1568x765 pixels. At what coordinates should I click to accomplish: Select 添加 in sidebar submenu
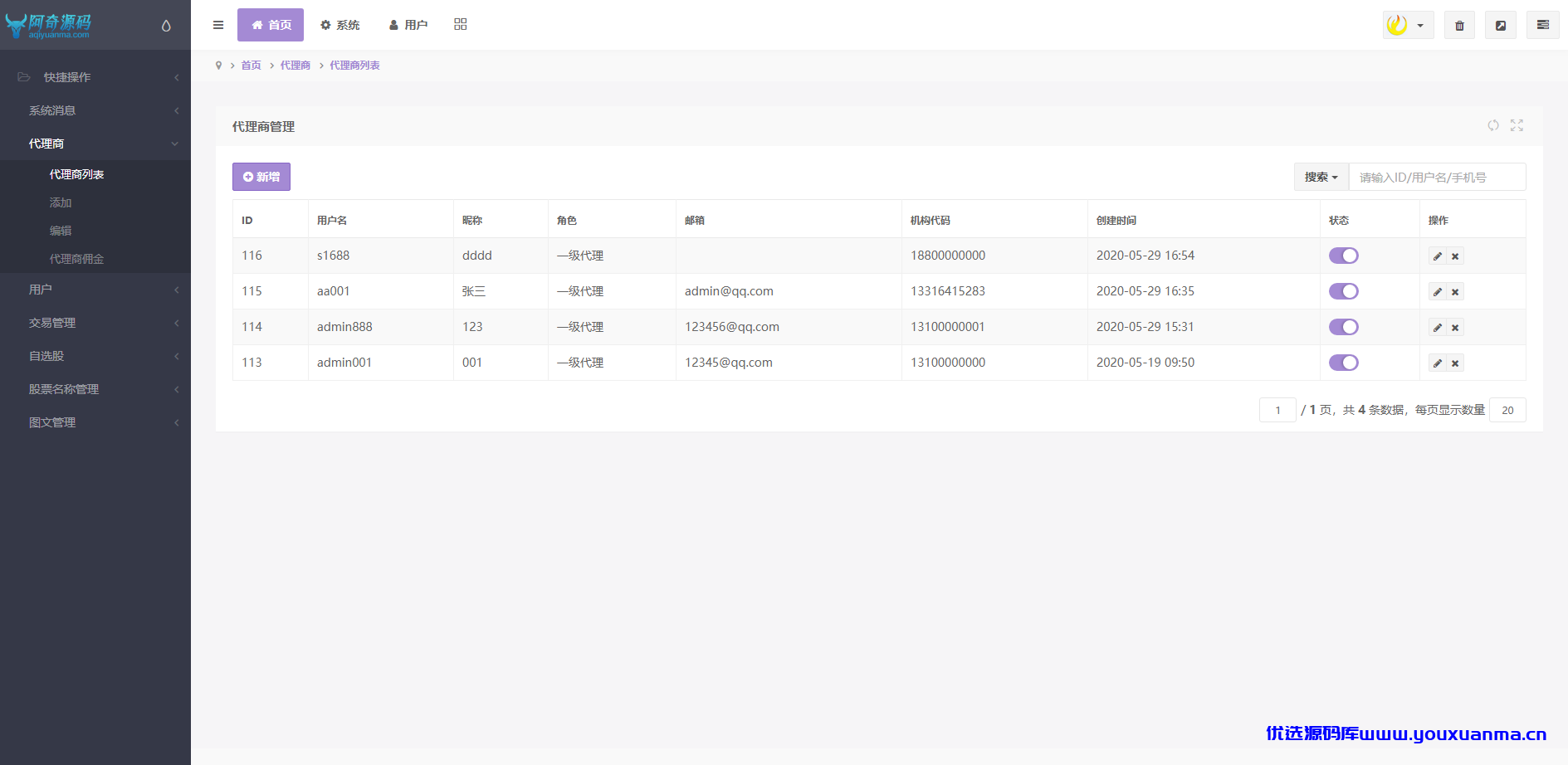coord(61,202)
